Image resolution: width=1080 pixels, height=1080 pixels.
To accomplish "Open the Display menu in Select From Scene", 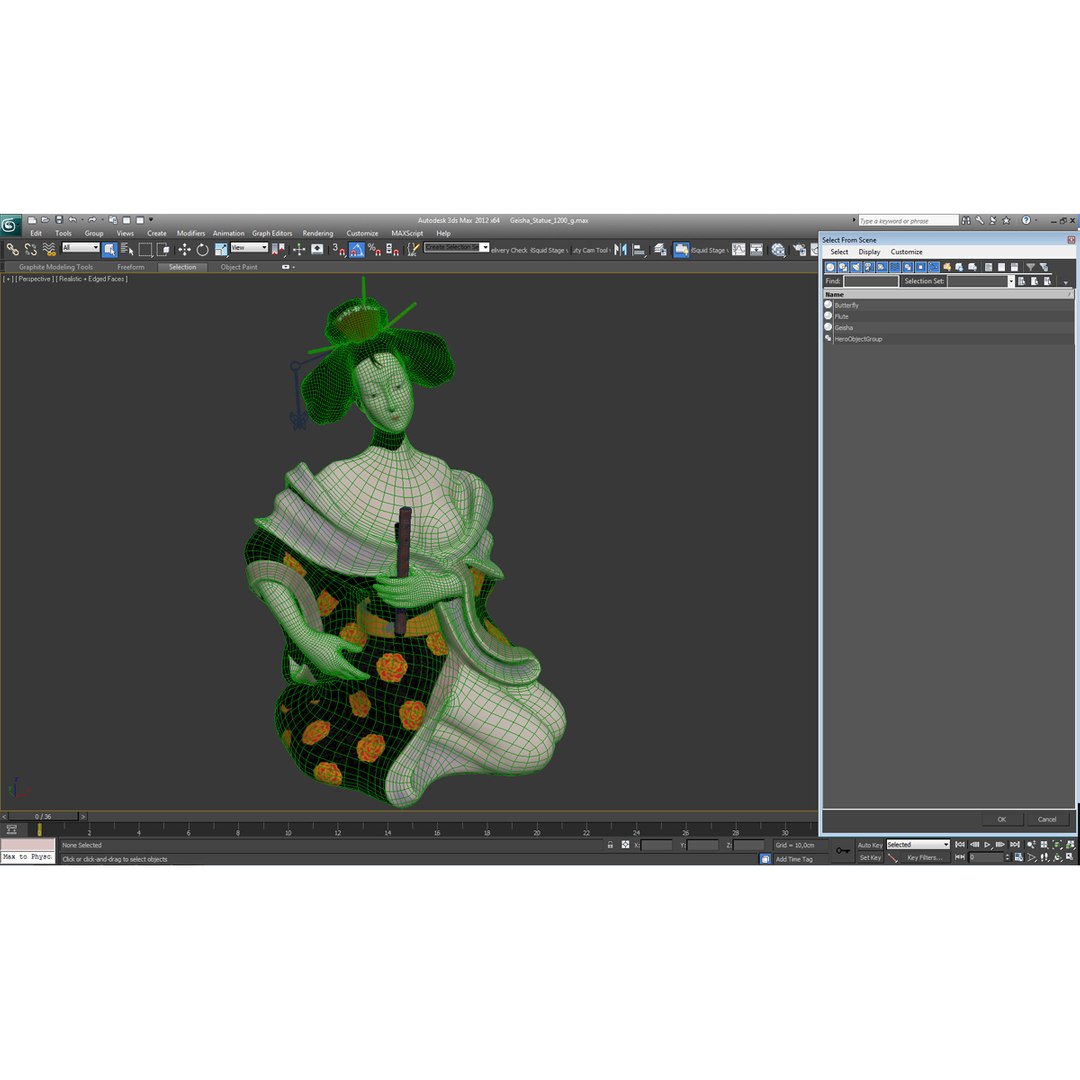I will 869,252.
